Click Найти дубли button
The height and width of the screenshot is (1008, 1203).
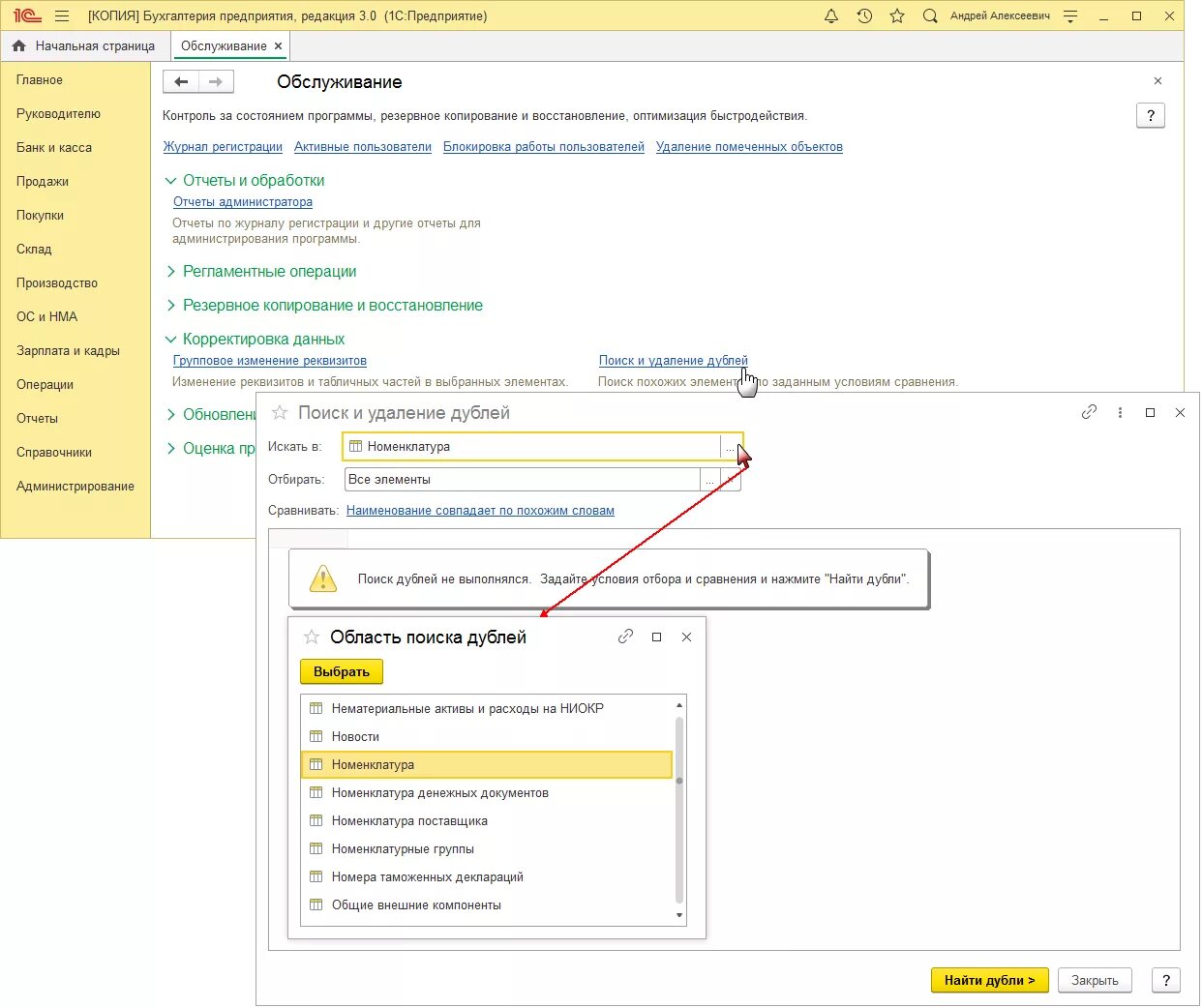pos(990,981)
